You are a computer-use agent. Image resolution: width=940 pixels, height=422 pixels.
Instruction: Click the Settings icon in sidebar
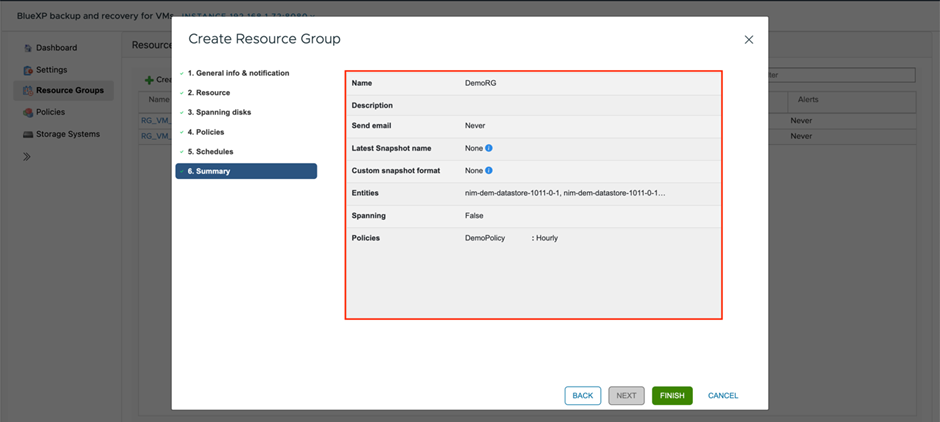[28, 70]
